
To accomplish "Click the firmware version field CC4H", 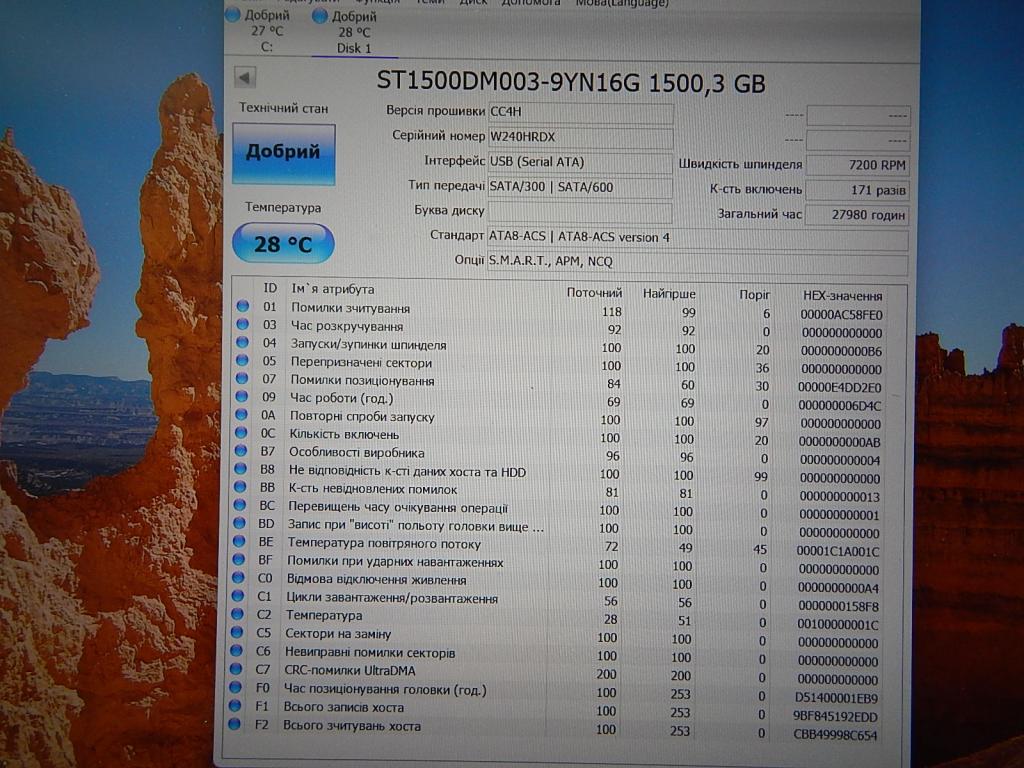I will coord(581,112).
